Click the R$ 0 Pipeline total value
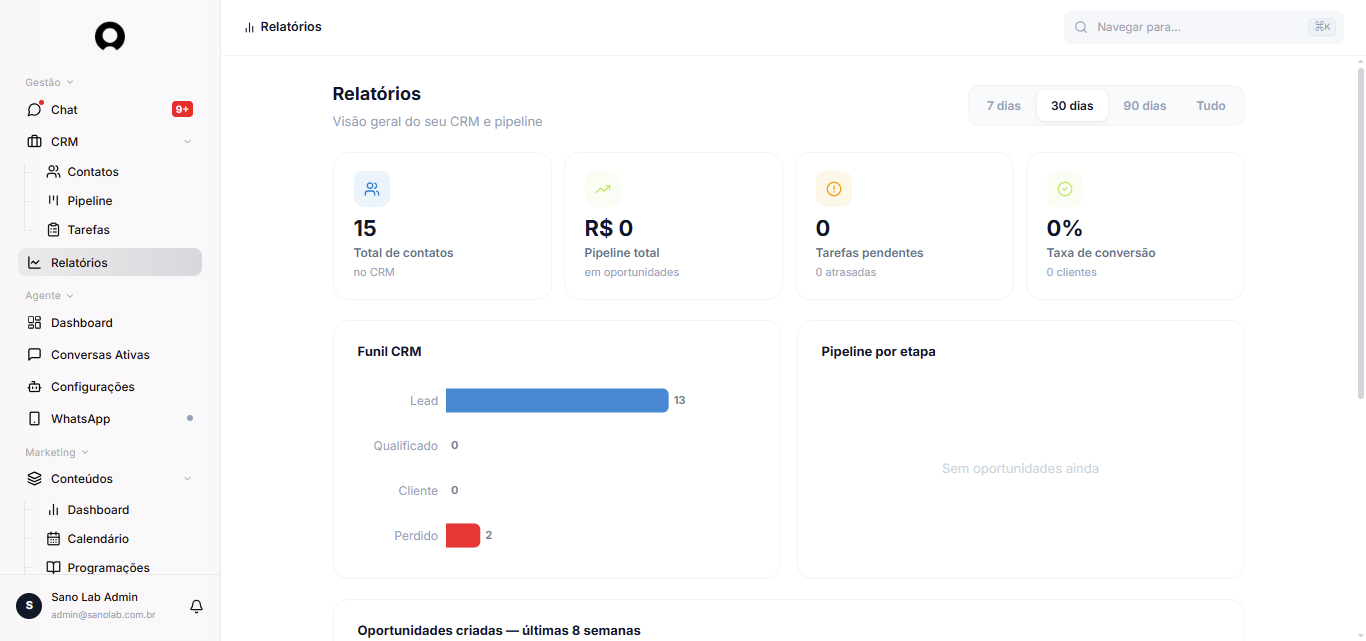This screenshot has width=1366, height=641. (x=609, y=228)
